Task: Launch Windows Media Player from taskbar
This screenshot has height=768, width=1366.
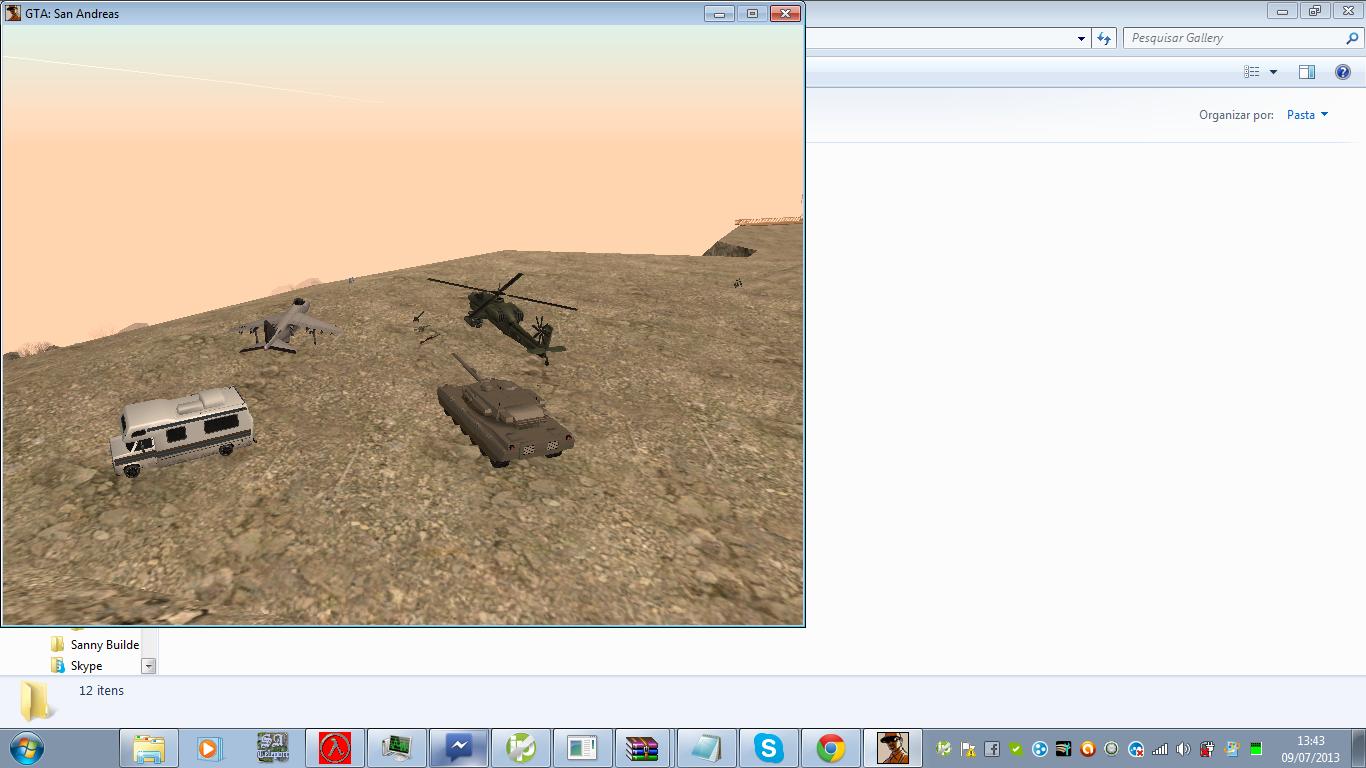Action: tap(209, 748)
